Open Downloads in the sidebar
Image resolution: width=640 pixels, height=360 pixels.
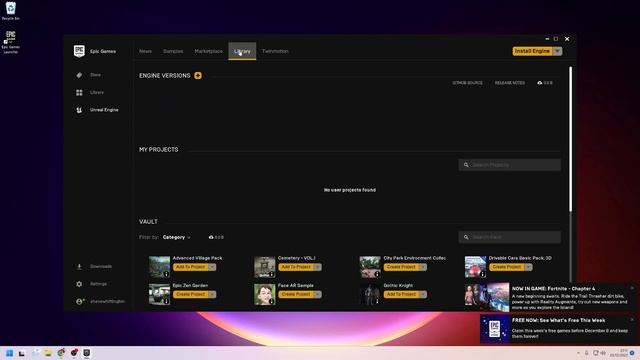(101, 266)
